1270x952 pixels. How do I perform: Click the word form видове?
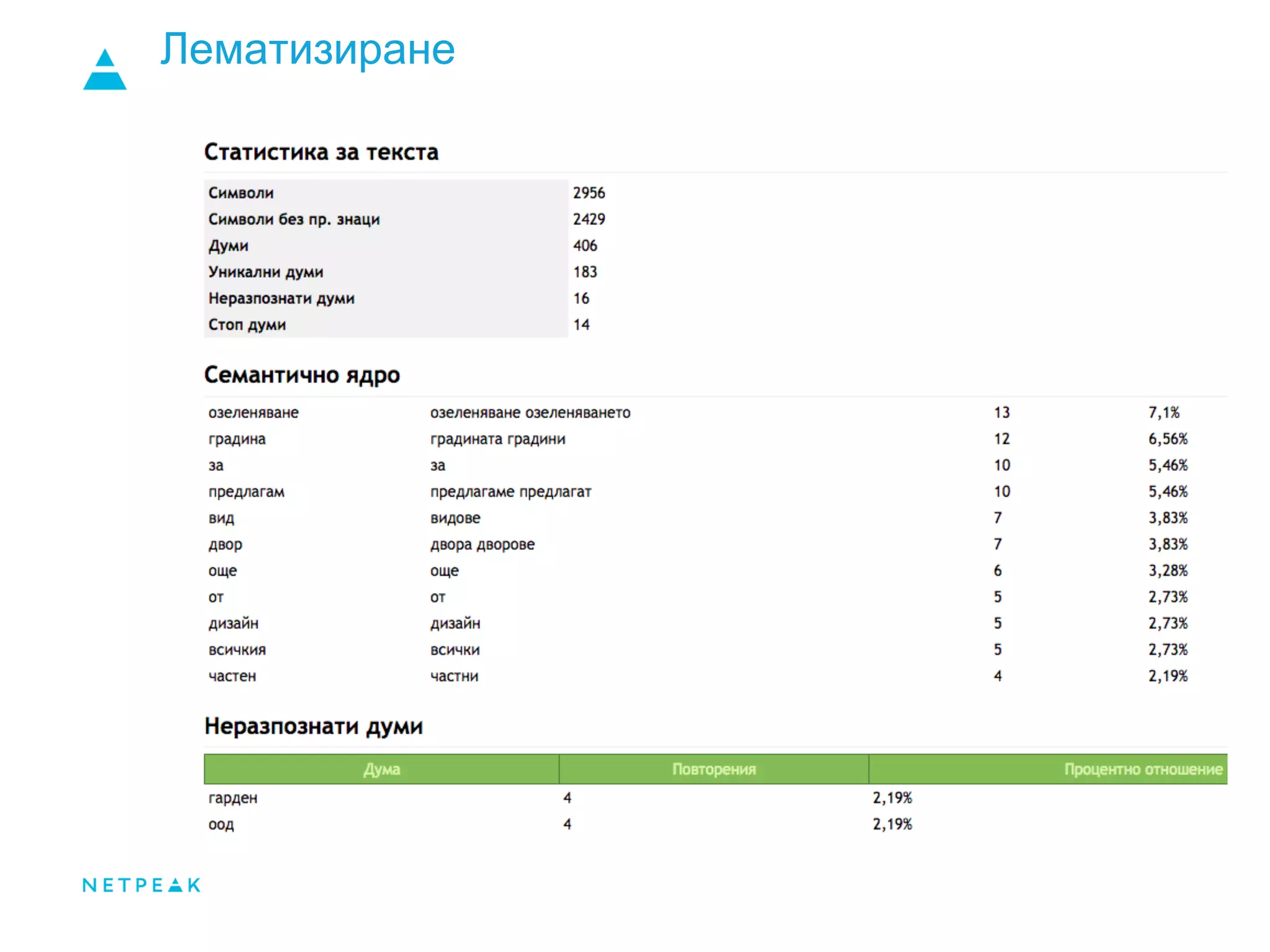pos(455,518)
